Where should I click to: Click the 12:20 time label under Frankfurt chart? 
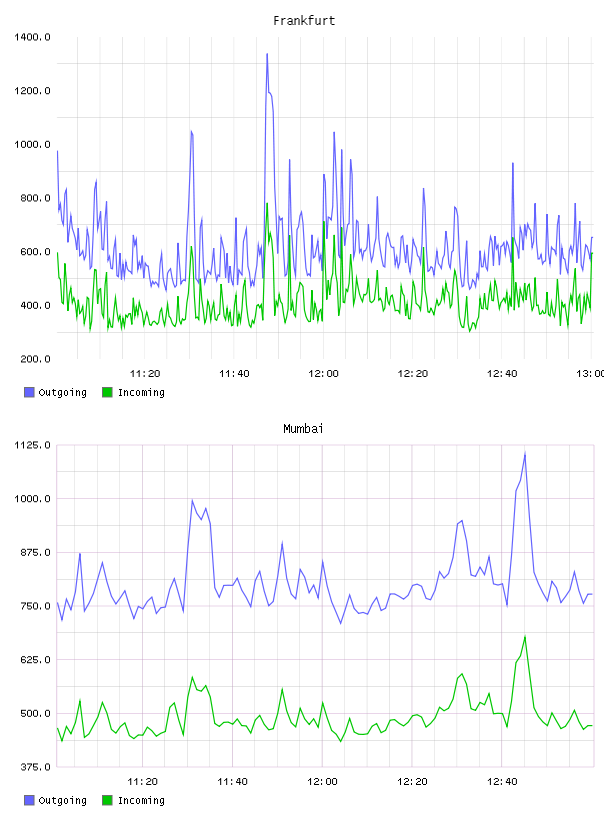413,374
